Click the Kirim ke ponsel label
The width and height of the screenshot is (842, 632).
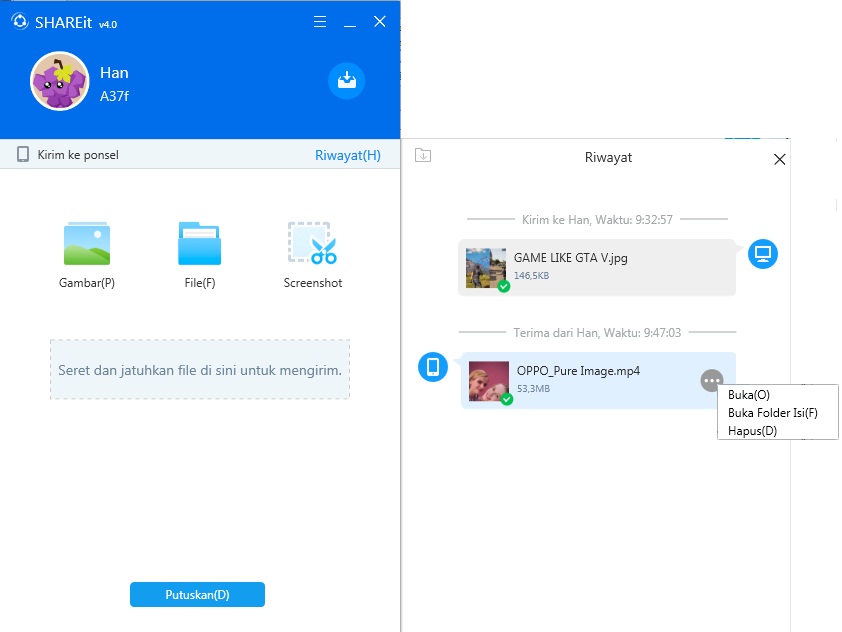coord(78,155)
